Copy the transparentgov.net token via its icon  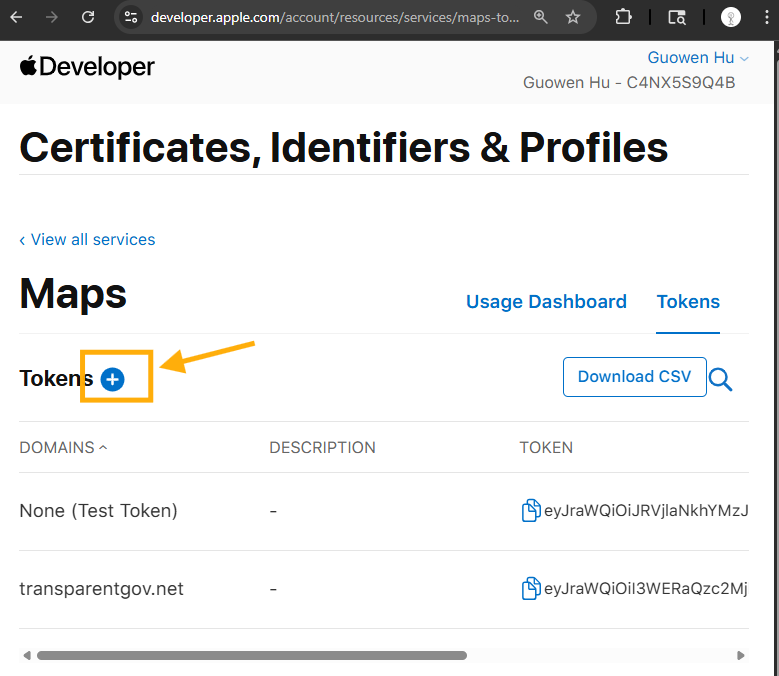pyautogui.click(x=531, y=589)
